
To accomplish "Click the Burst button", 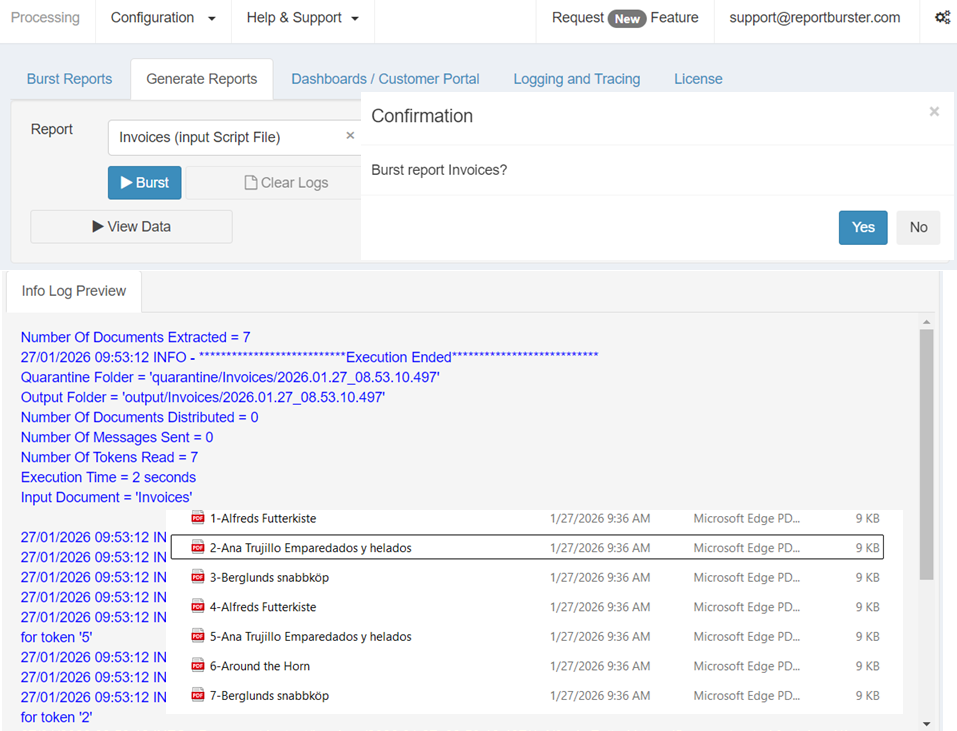I will (144, 183).
